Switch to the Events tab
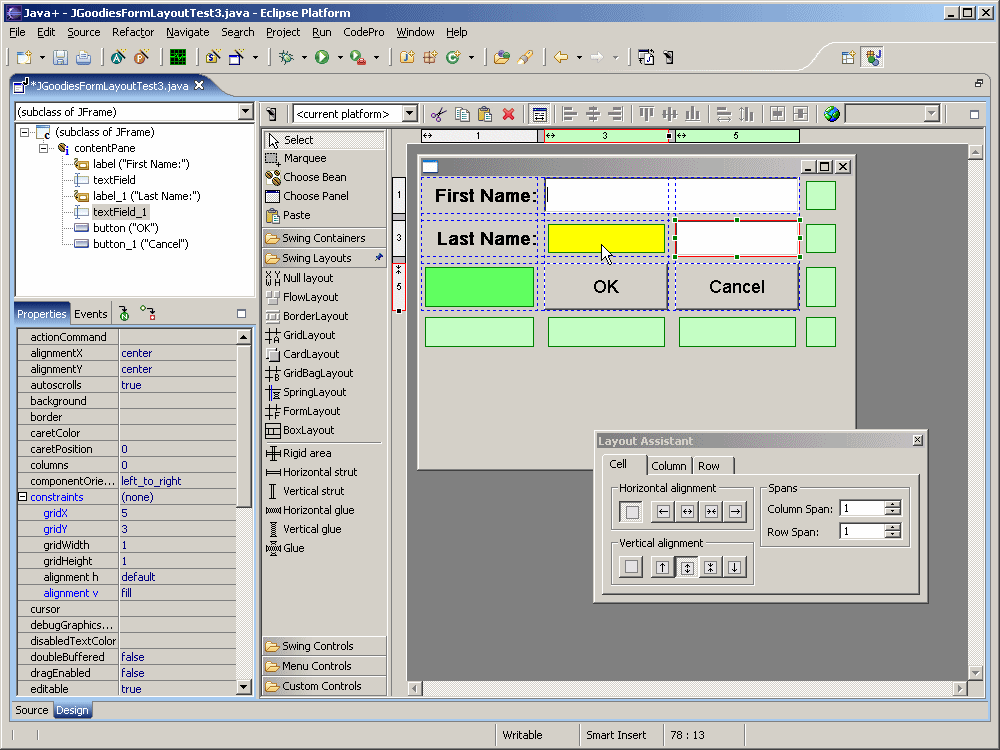 point(91,314)
